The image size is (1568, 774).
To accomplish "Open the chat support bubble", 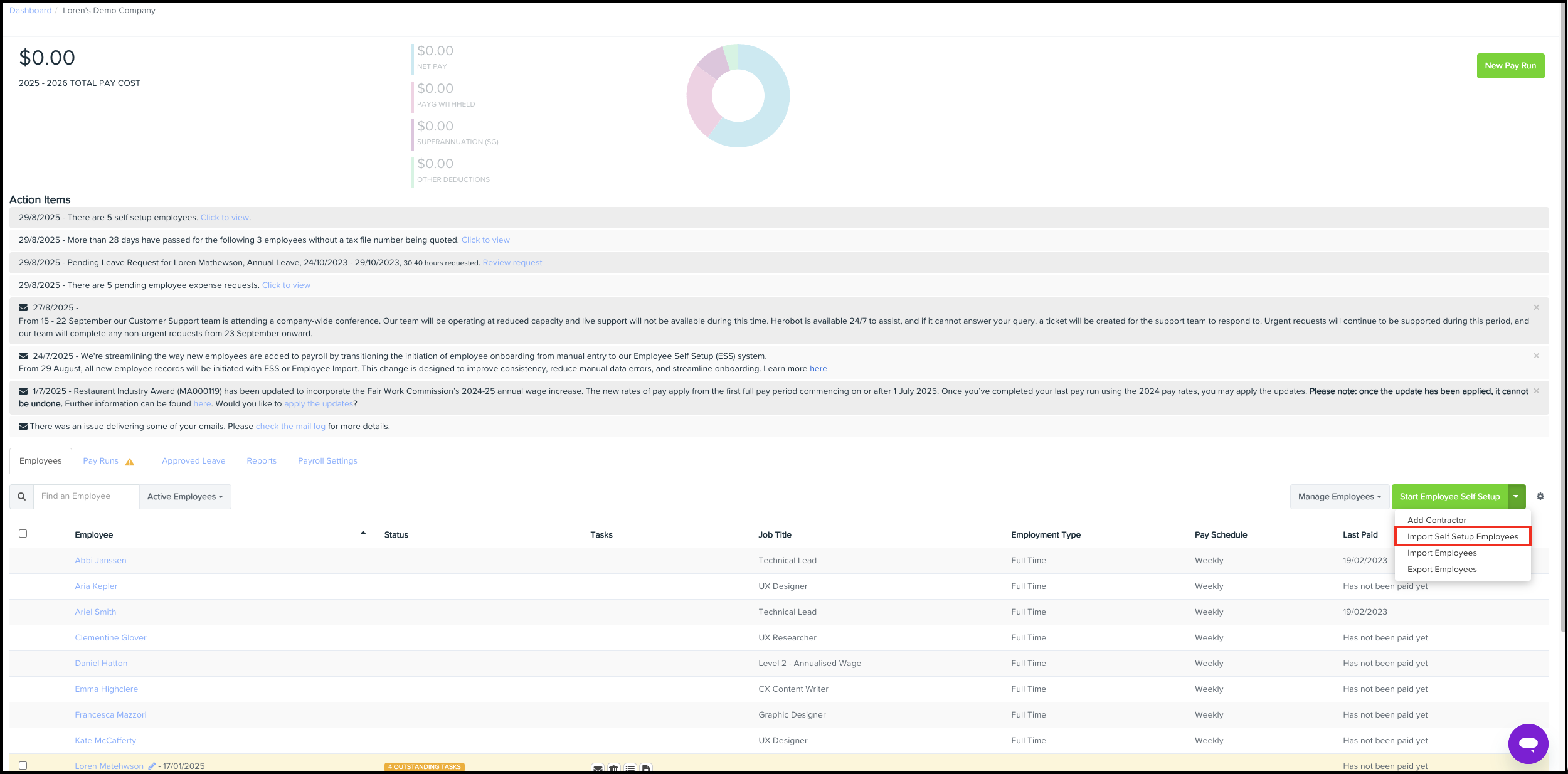I will (x=1528, y=743).
